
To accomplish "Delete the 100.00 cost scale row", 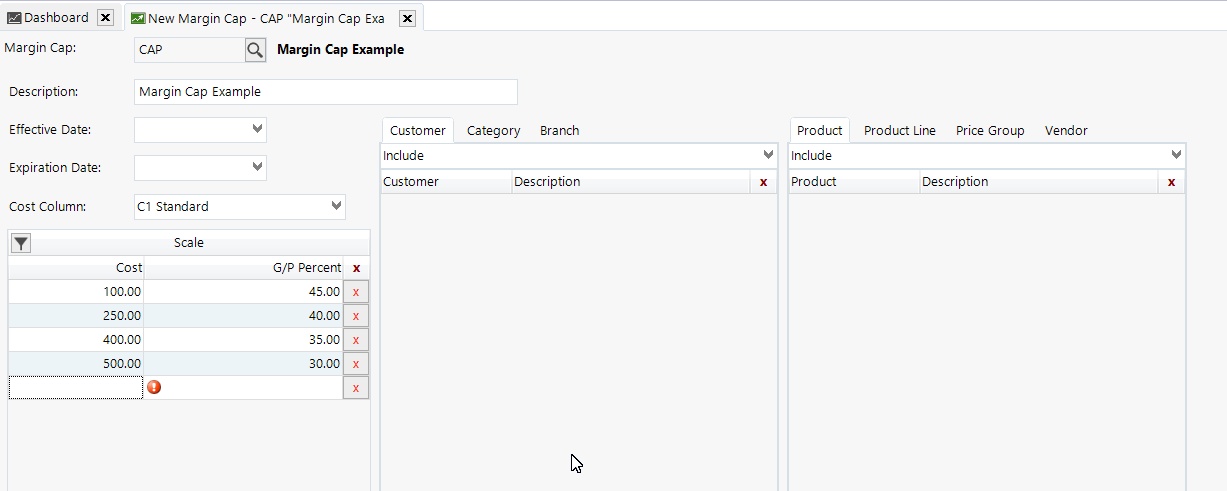I will coord(356,292).
